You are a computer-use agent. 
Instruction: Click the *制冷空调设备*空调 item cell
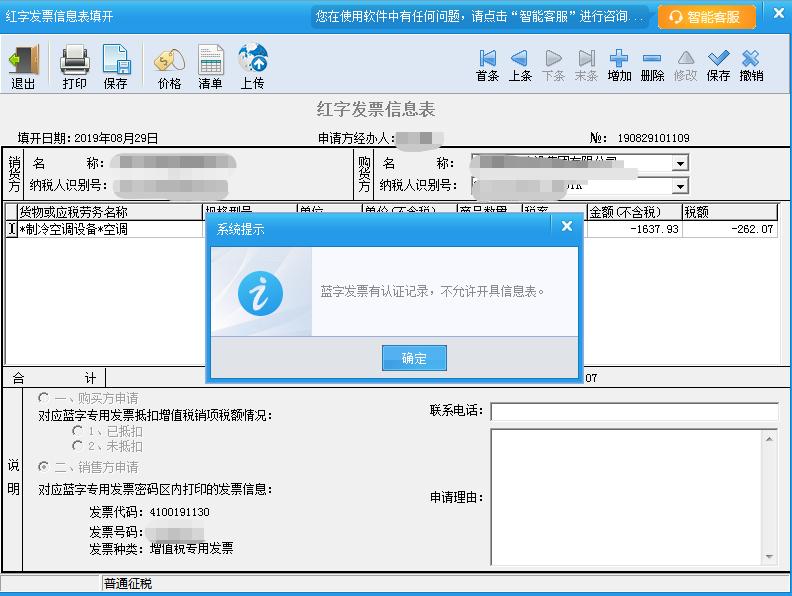pos(110,229)
